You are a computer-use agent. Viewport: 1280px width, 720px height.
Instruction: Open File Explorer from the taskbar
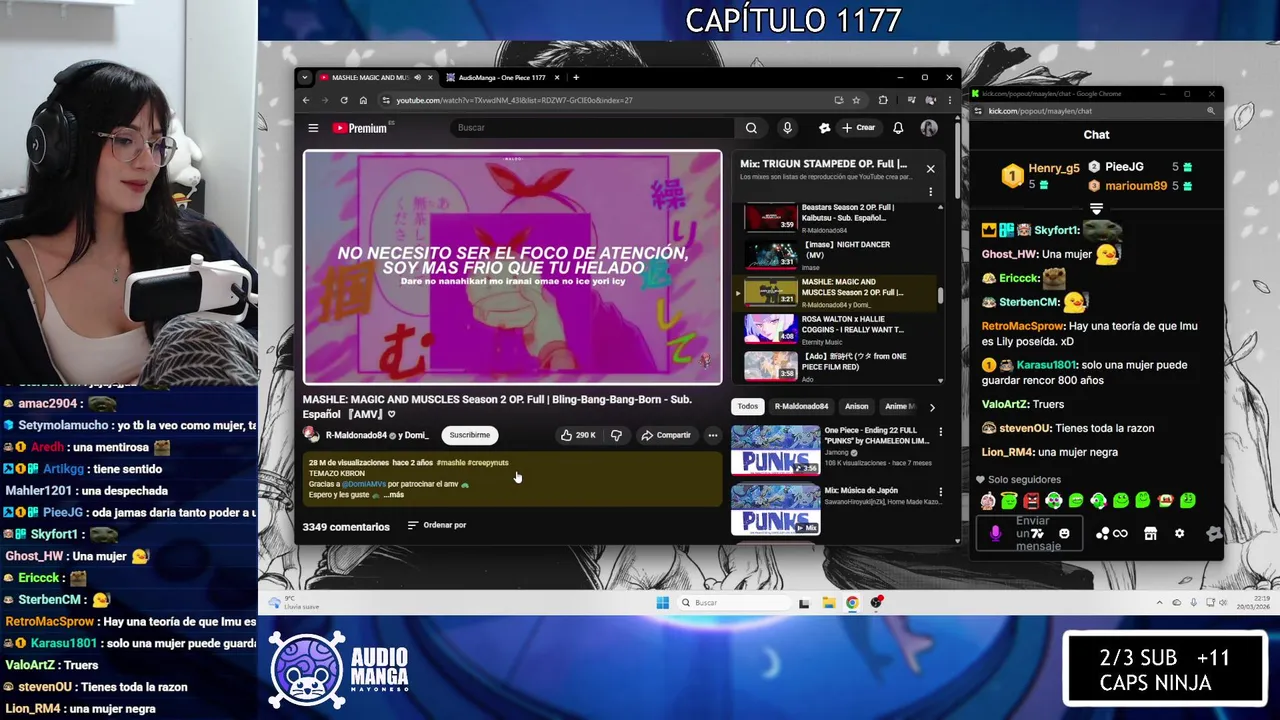tap(829, 603)
